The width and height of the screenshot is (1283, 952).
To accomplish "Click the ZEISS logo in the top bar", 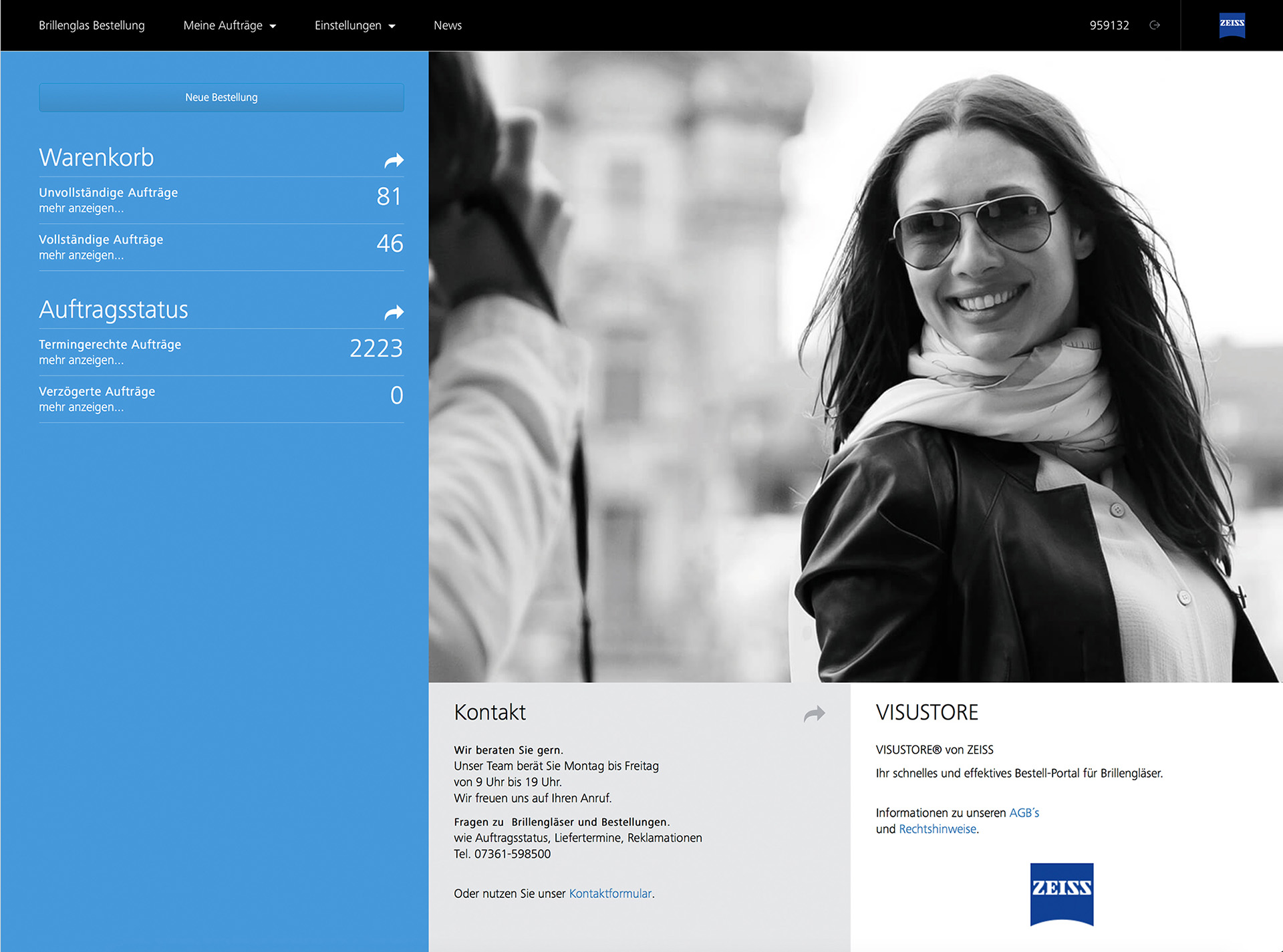I will [x=1232, y=25].
